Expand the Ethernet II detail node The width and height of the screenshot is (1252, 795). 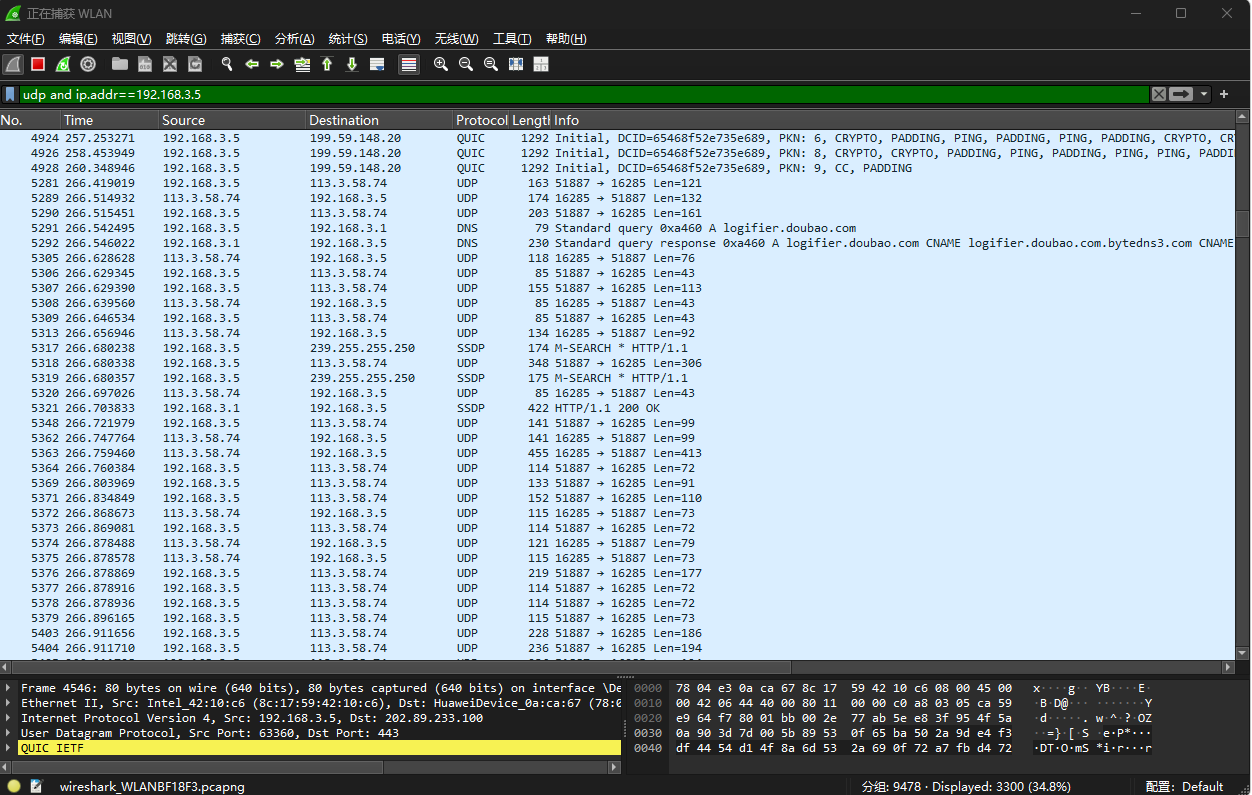(x=9, y=703)
